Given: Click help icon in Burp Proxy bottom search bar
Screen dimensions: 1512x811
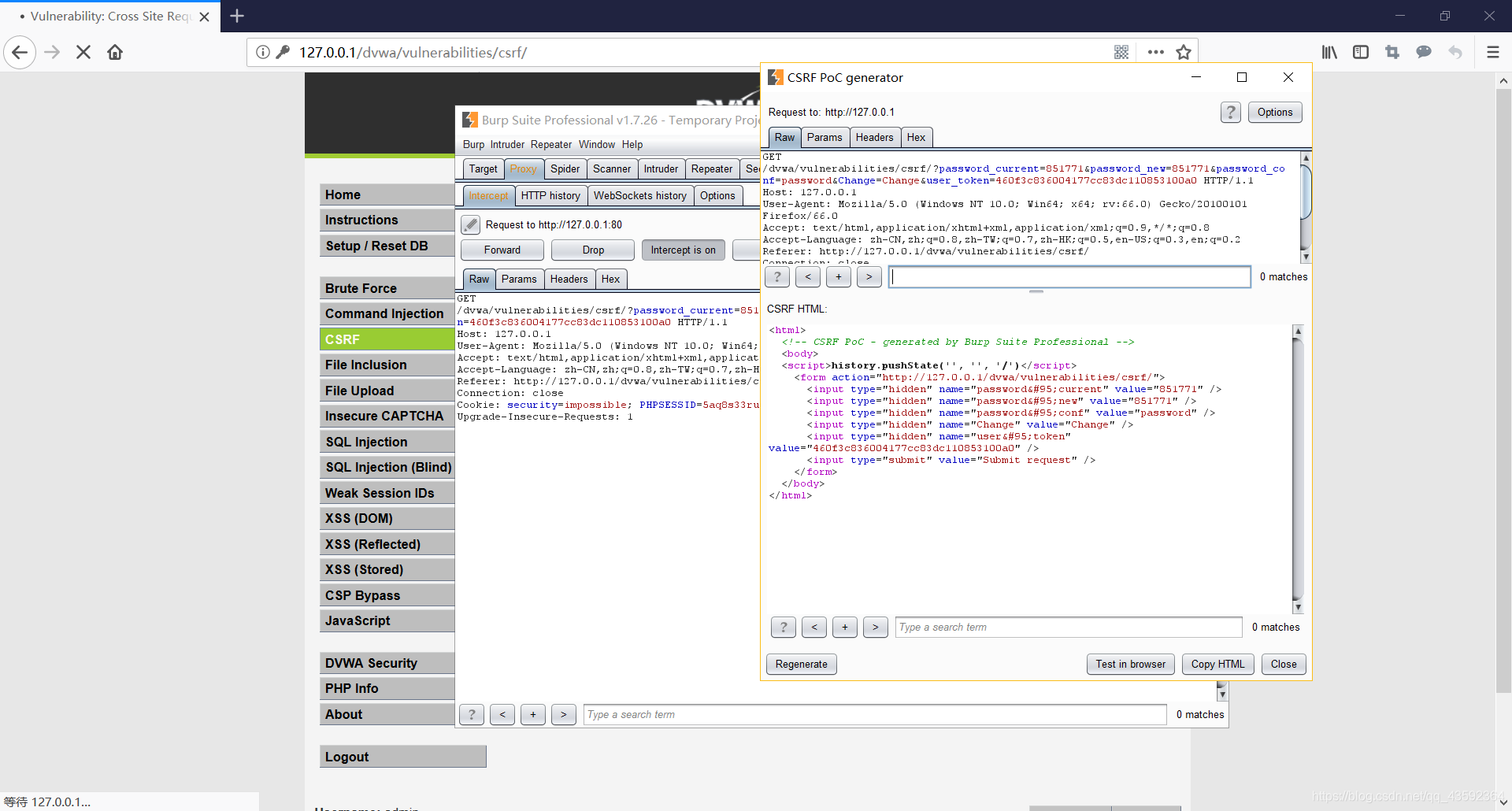Looking at the screenshot, I should 472,715.
